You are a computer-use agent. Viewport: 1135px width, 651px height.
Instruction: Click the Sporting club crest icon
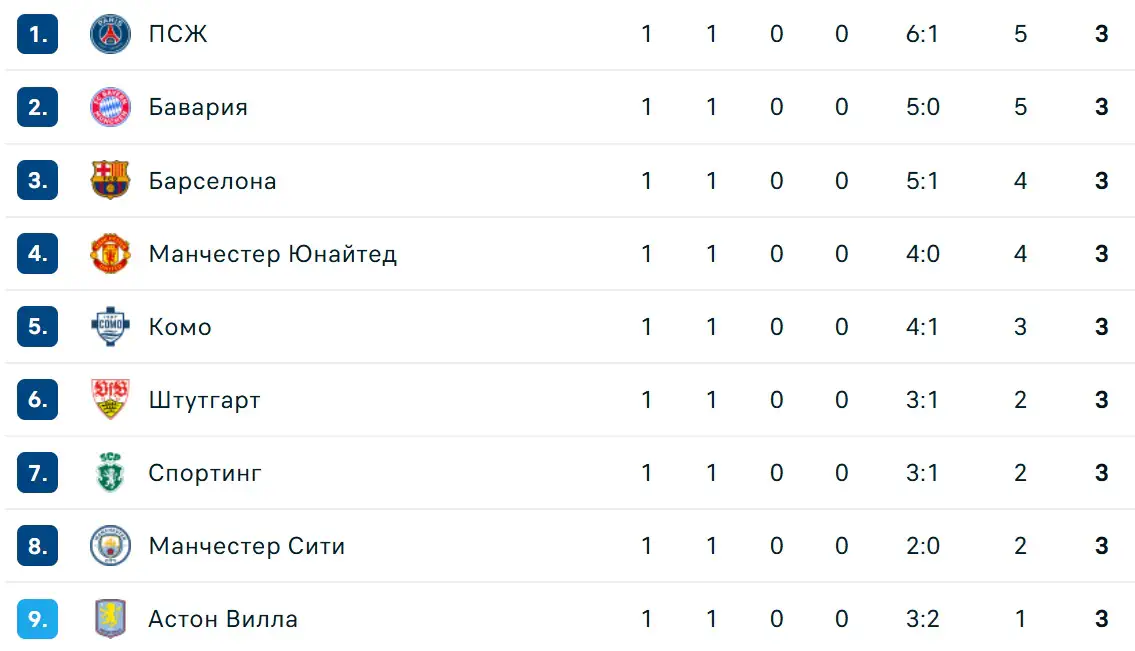pos(110,472)
